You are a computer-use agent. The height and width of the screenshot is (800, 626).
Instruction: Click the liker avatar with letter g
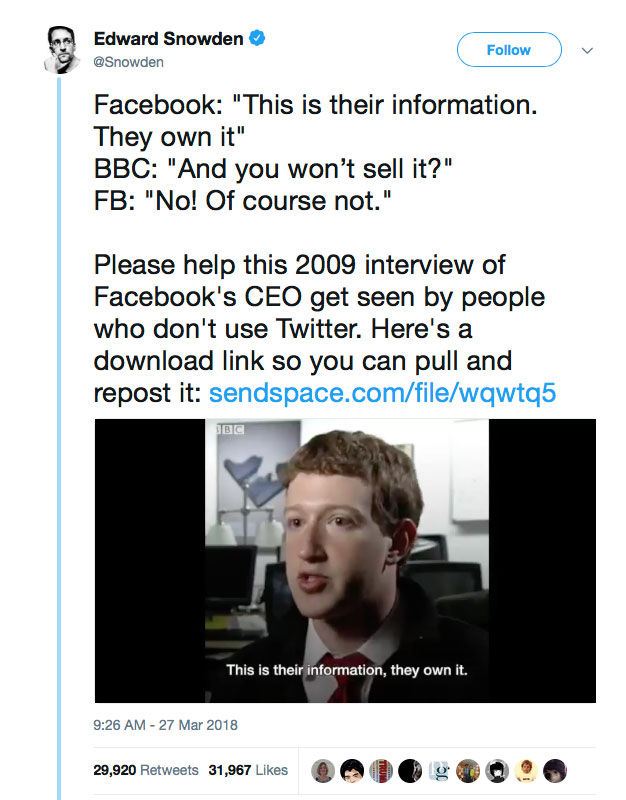click(x=439, y=770)
